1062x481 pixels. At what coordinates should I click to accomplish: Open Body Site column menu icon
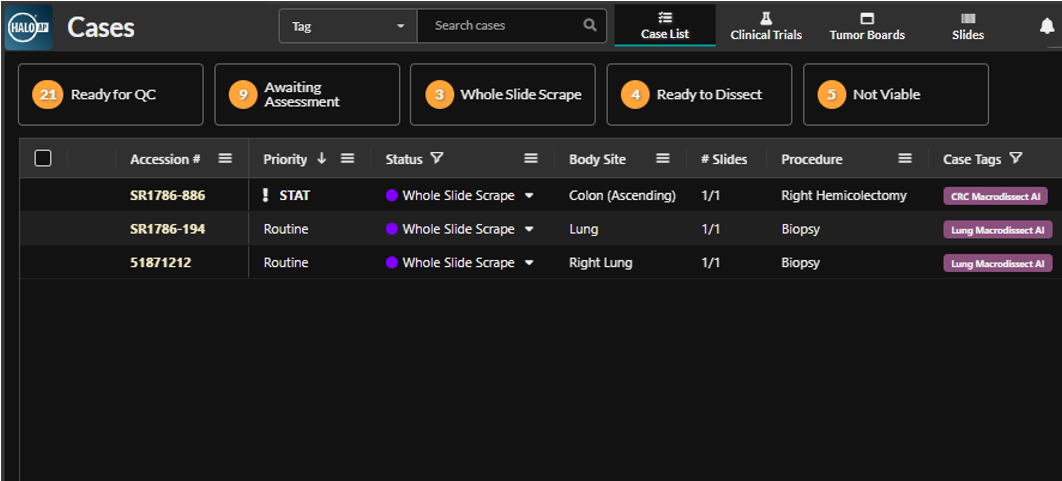[x=663, y=159]
